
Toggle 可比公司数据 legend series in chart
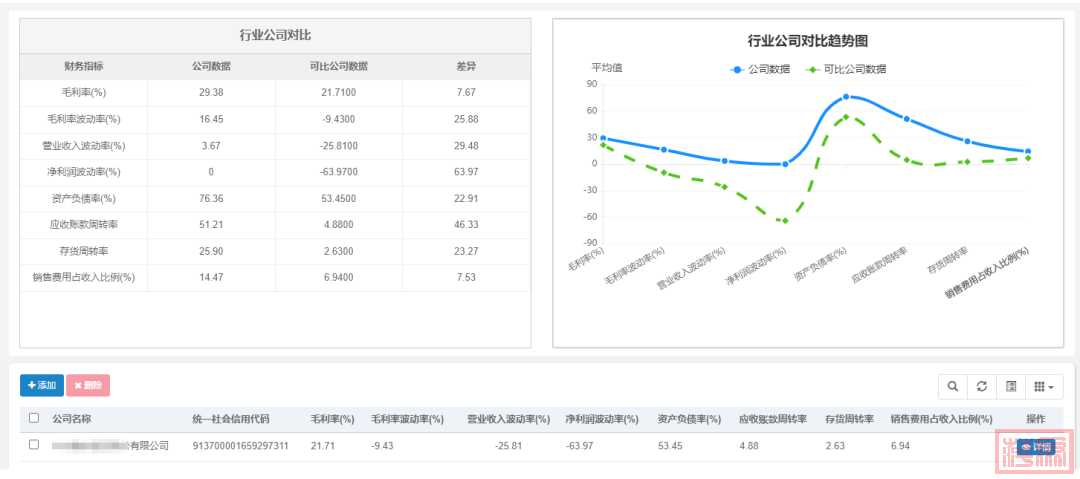(846, 69)
